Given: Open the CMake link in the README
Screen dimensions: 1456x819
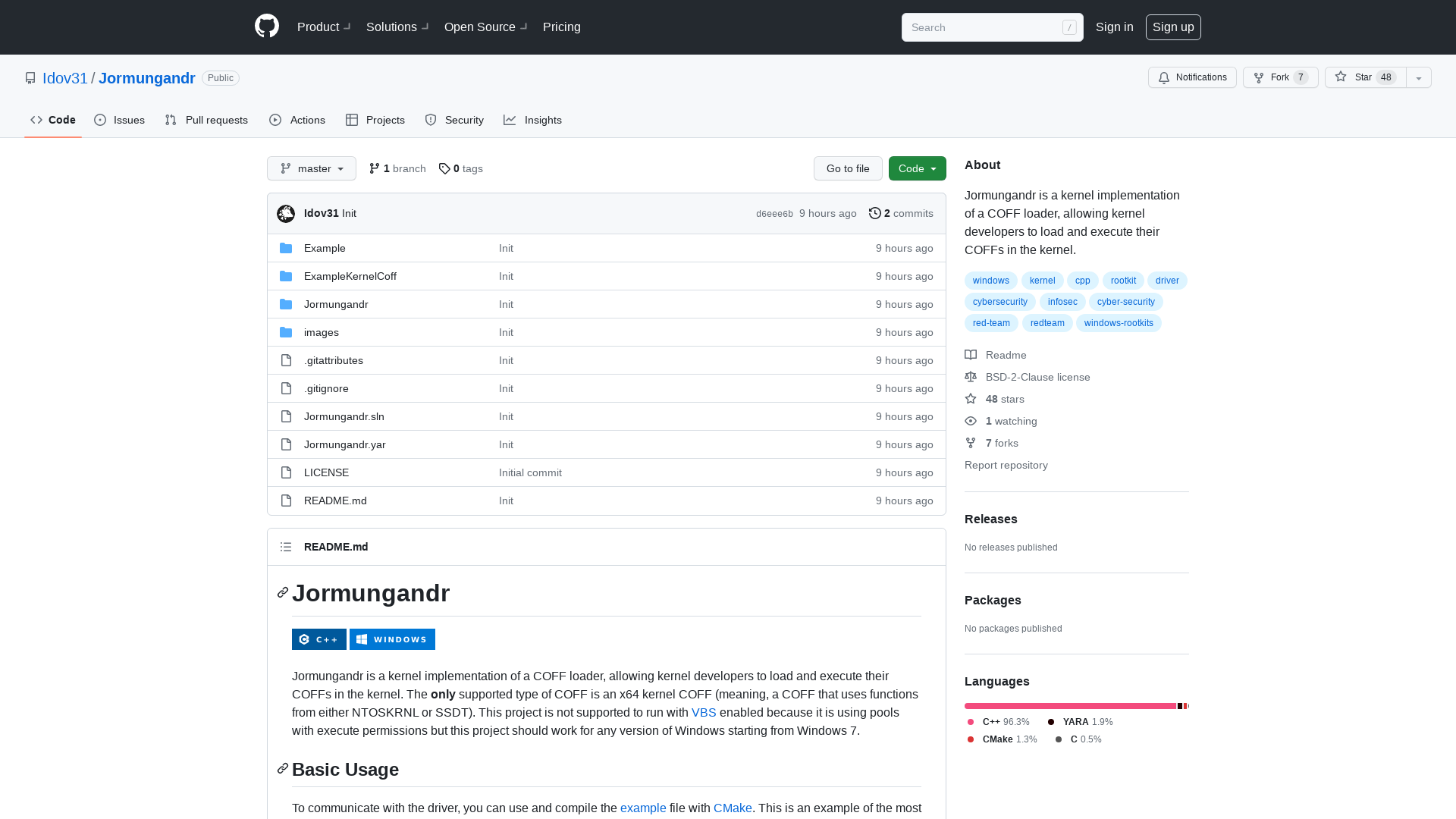Looking at the screenshot, I should click(x=733, y=808).
